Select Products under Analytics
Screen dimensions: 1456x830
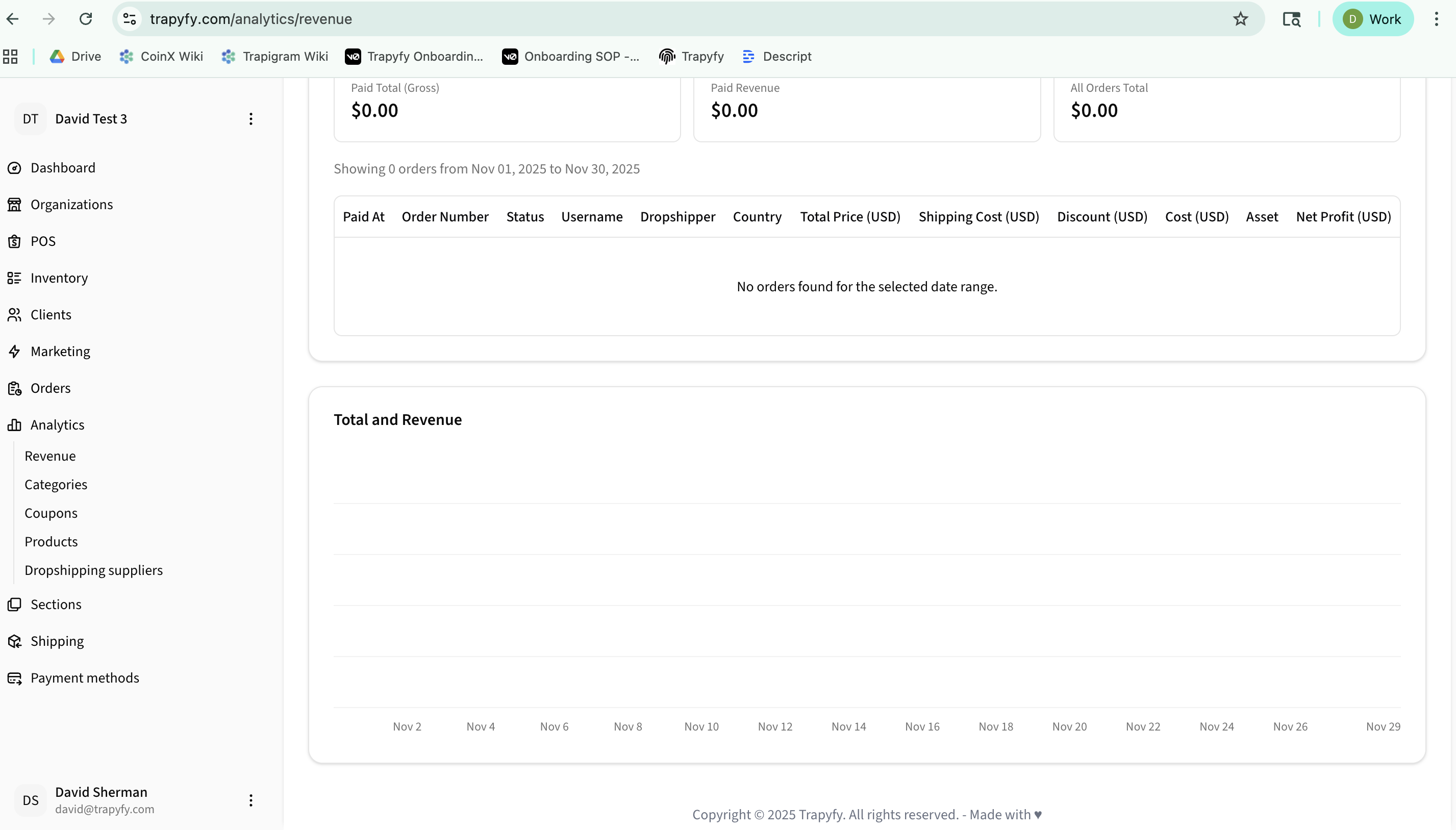click(x=52, y=542)
